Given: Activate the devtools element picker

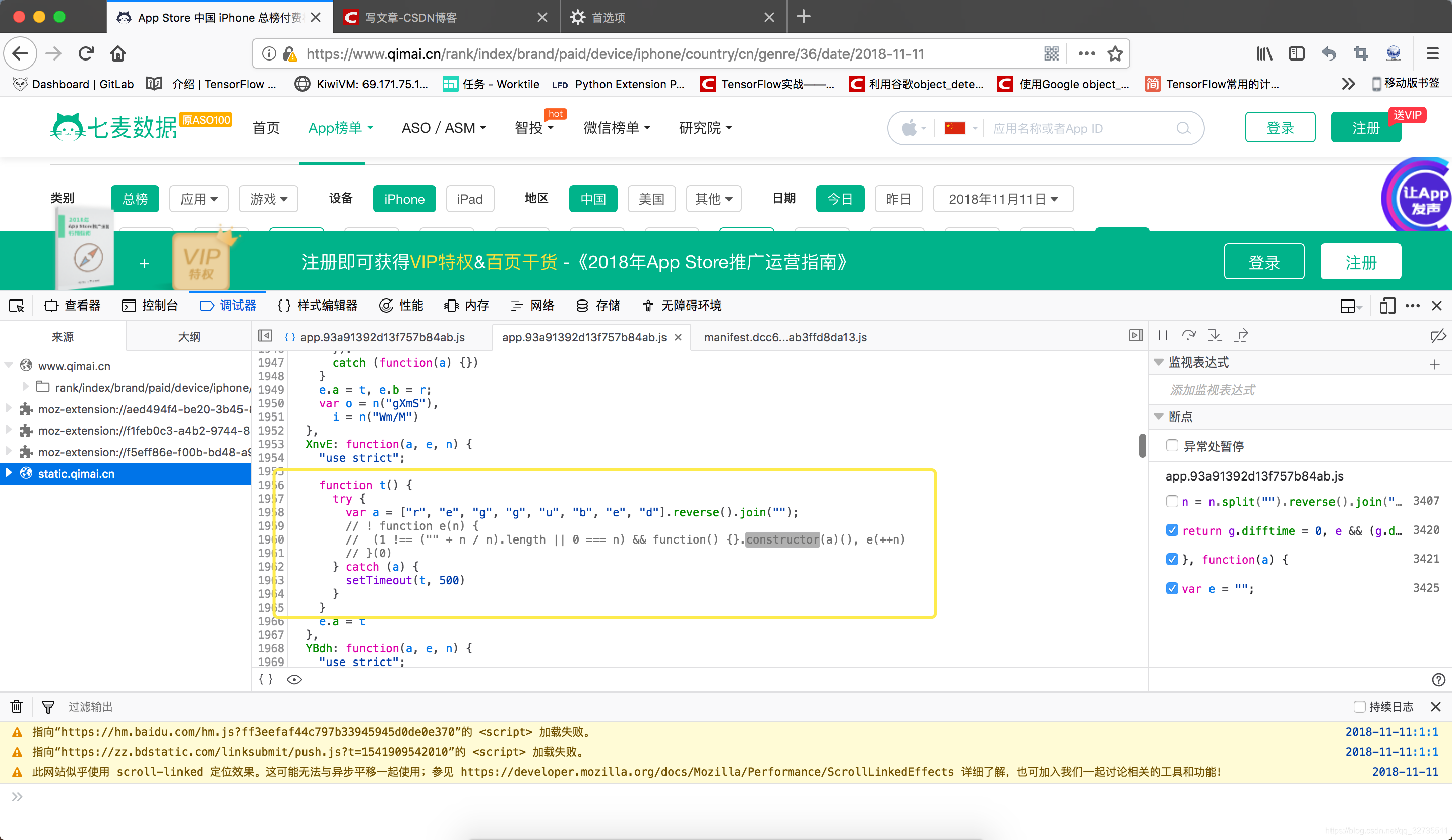Looking at the screenshot, I should [x=17, y=306].
